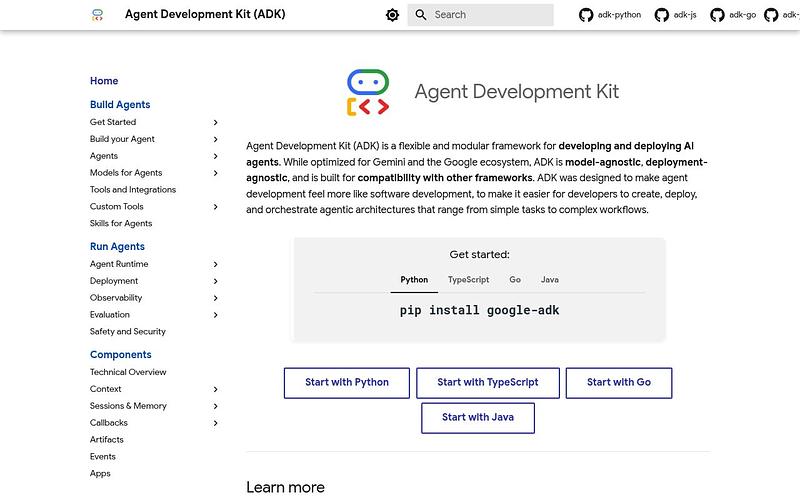The image size is (800, 500).
Task: Open Safety and Security in sidebar
Action: click(128, 331)
